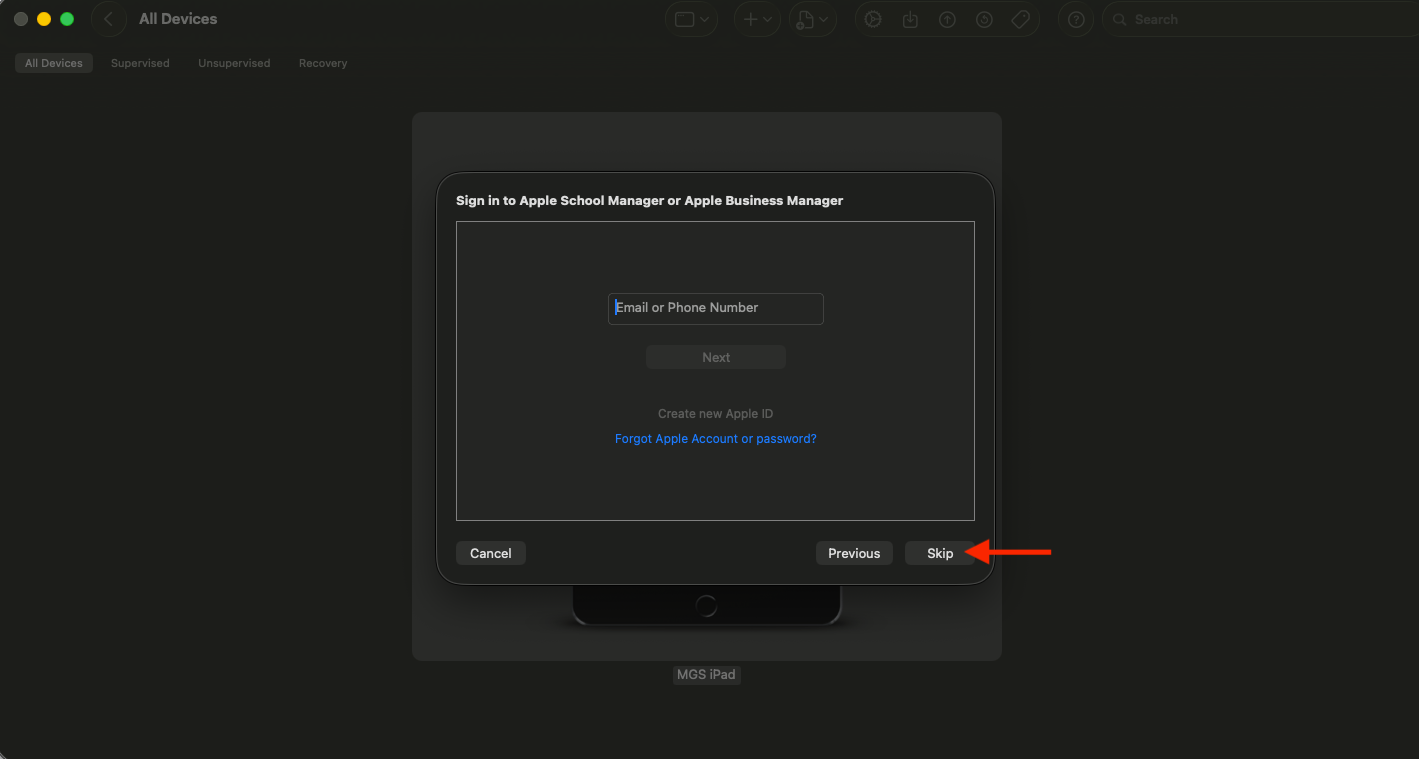1419x759 pixels.
Task: Open the view mode dropdown
Action: pyautogui.click(x=692, y=19)
